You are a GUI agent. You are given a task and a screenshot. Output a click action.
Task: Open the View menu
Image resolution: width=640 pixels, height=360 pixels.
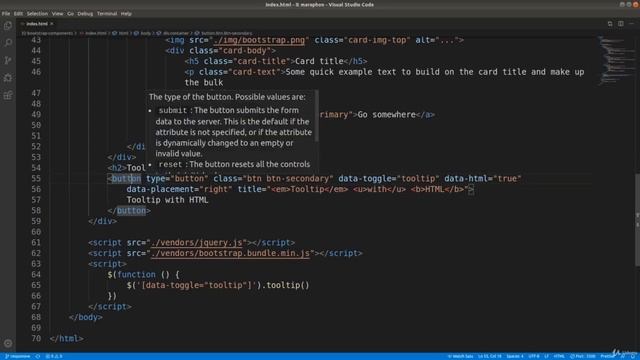point(57,13)
